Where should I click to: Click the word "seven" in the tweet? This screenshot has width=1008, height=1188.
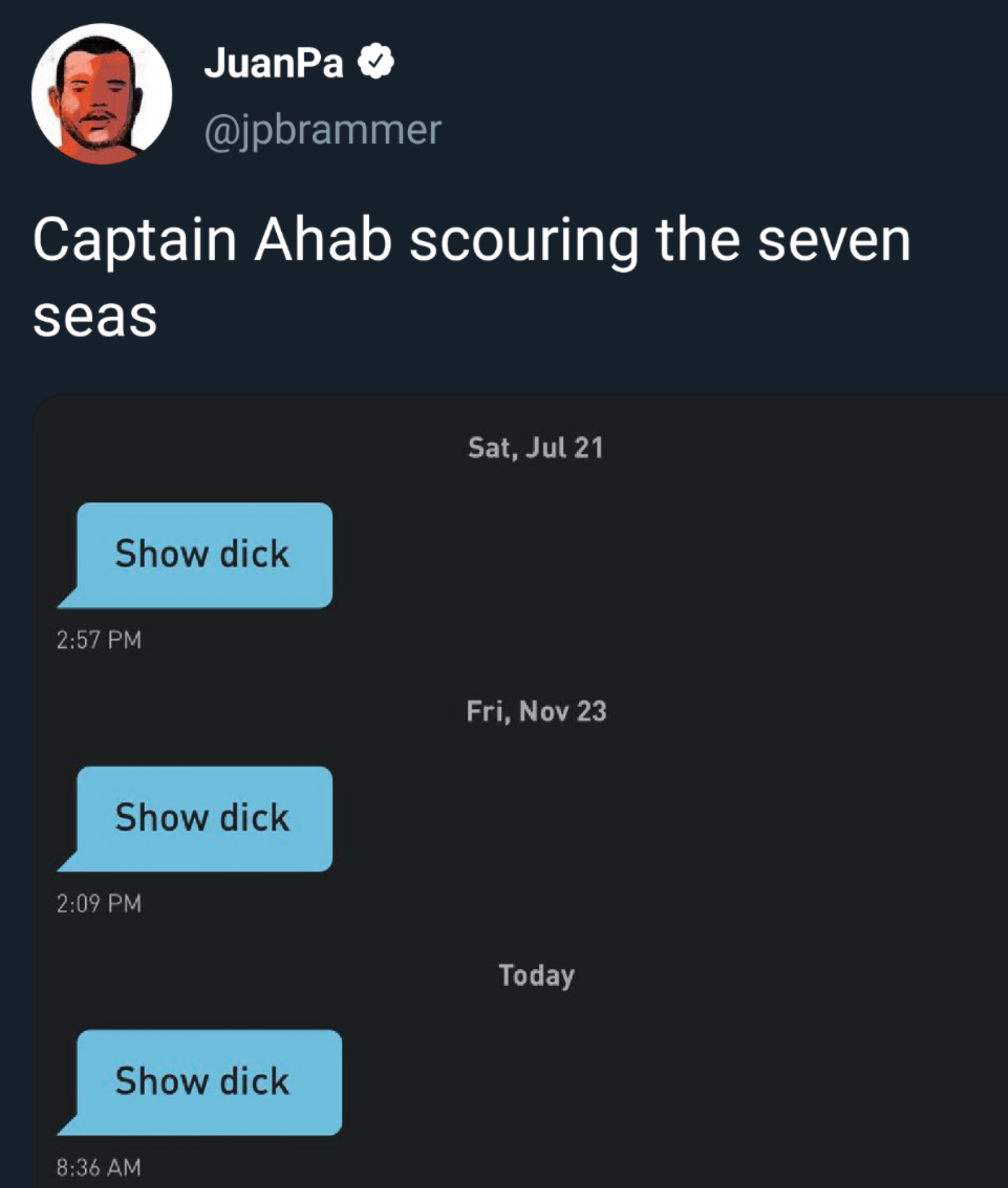(834, 240)
